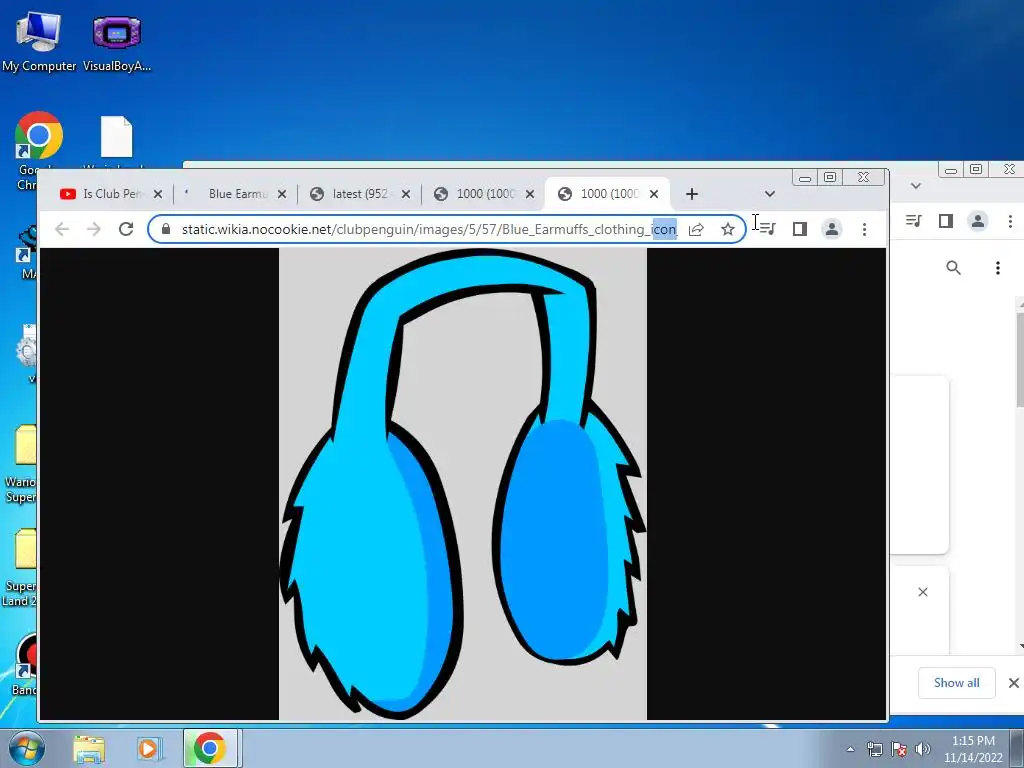Close the active '1000 (1000' tab
Image resolution: width=1024 pixels, height=768 pixels.
coord(654,194)
